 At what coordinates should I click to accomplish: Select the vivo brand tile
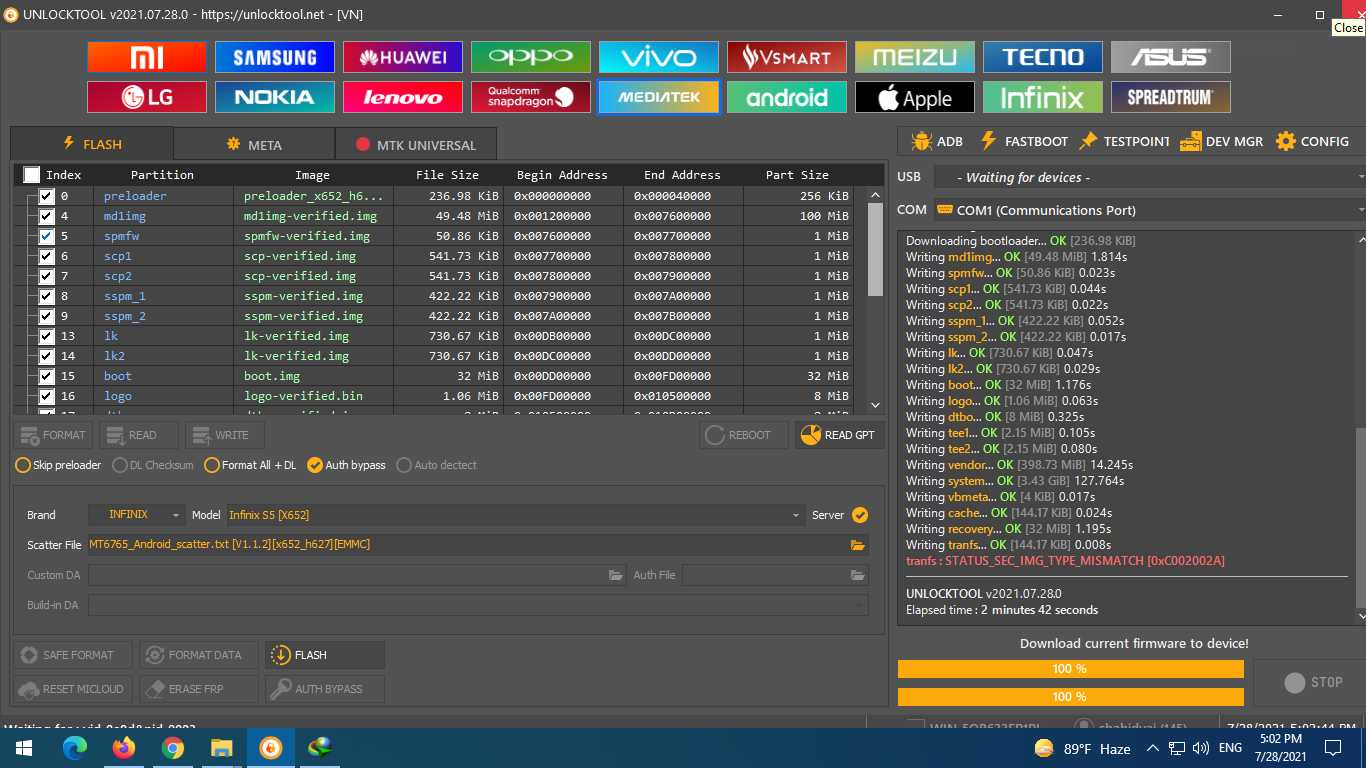pyautogui.click(x=659, y=57)
